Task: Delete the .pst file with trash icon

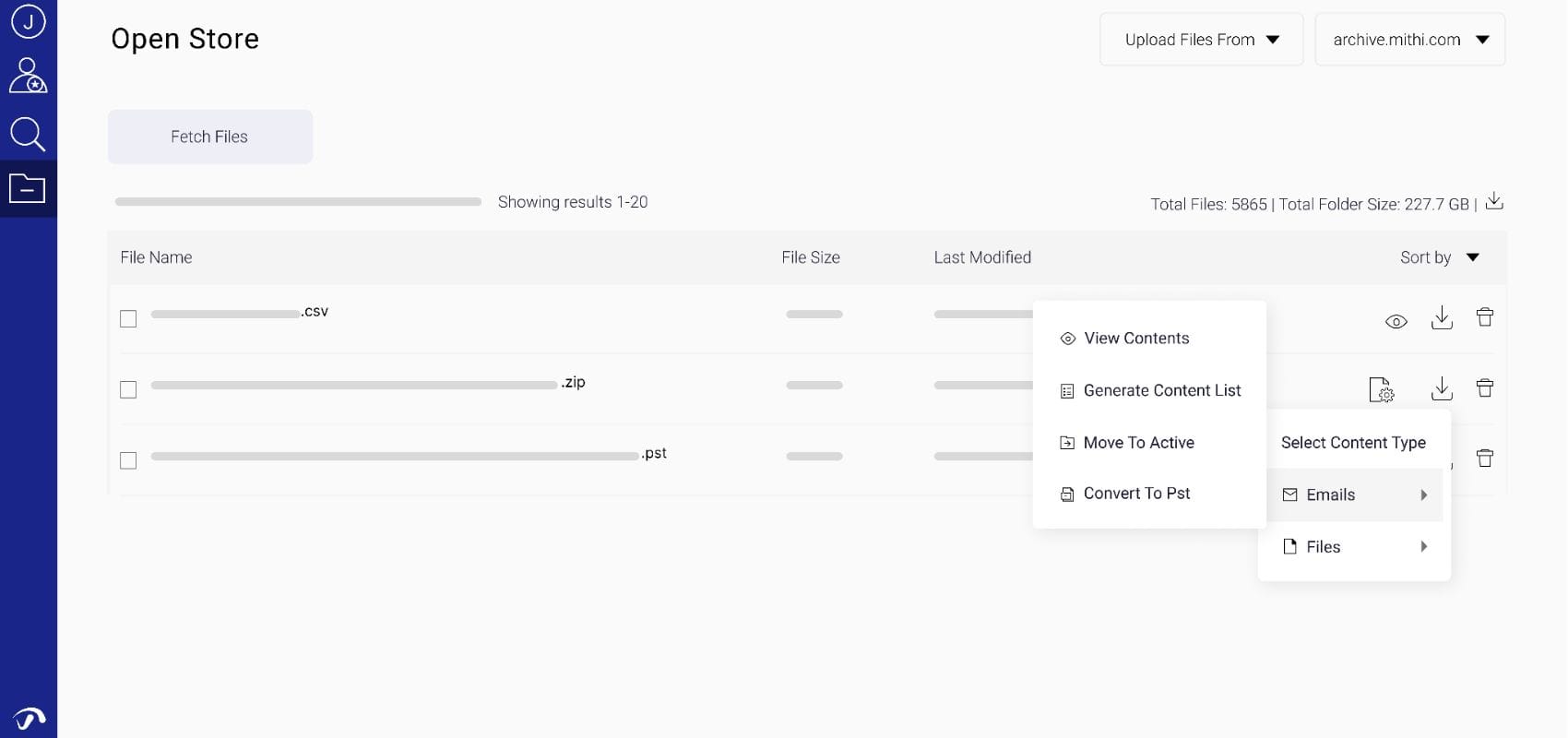Action: (1484, 458)
